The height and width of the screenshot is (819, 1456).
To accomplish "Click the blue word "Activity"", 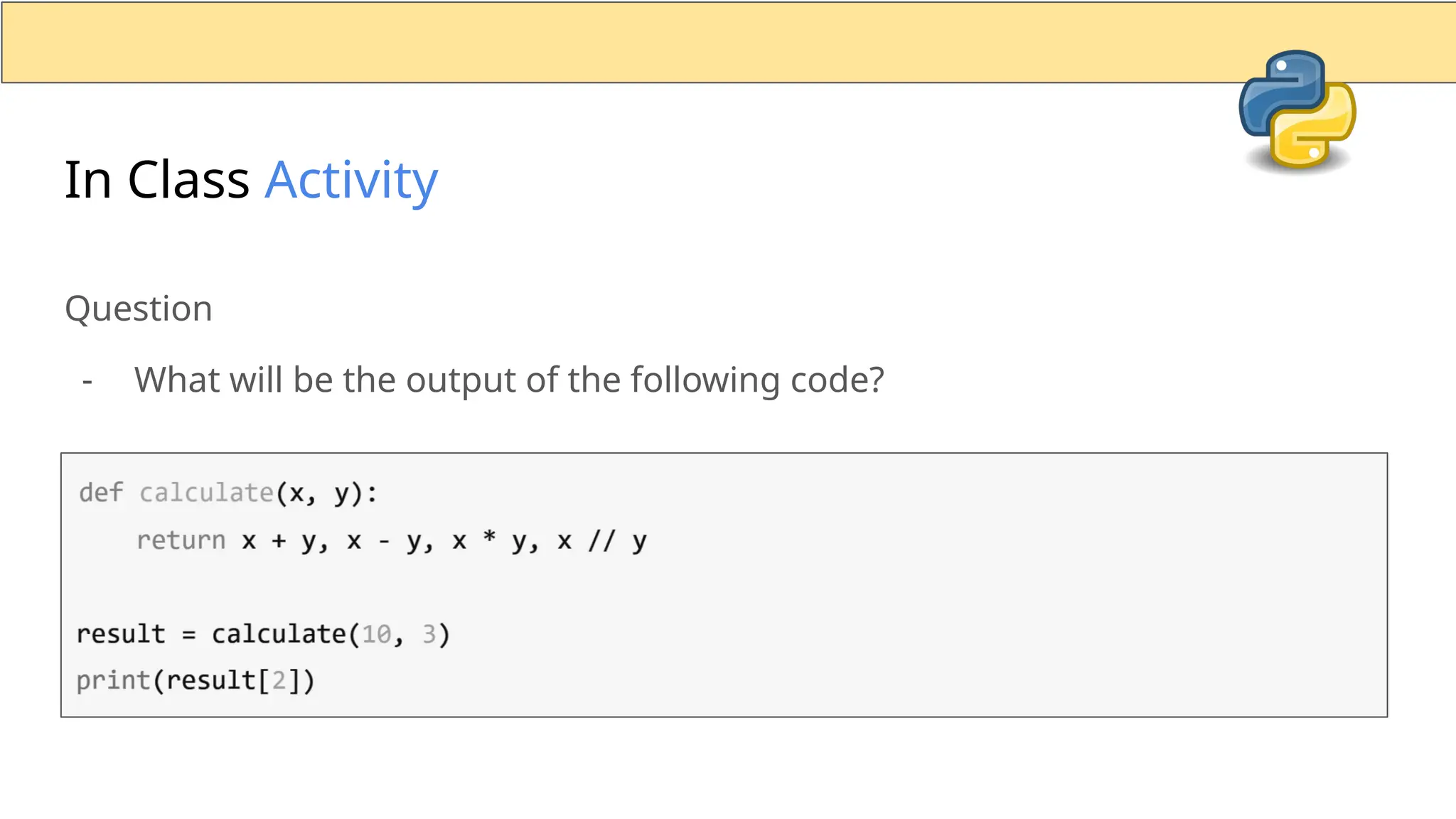I will [x=351, y=180].
